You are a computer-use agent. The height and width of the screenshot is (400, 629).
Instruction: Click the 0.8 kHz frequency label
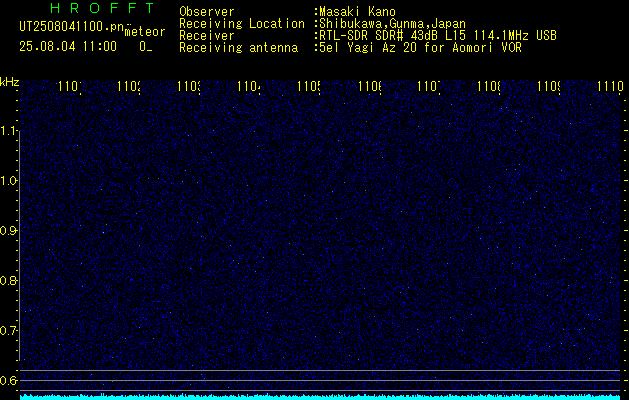pyautogui.click(x=8, y=280)
